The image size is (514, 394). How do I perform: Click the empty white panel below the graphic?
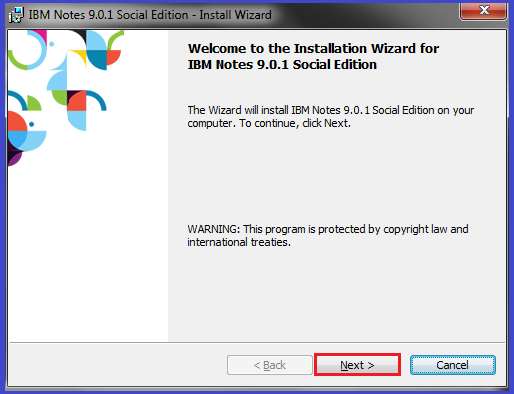(88, 253)
